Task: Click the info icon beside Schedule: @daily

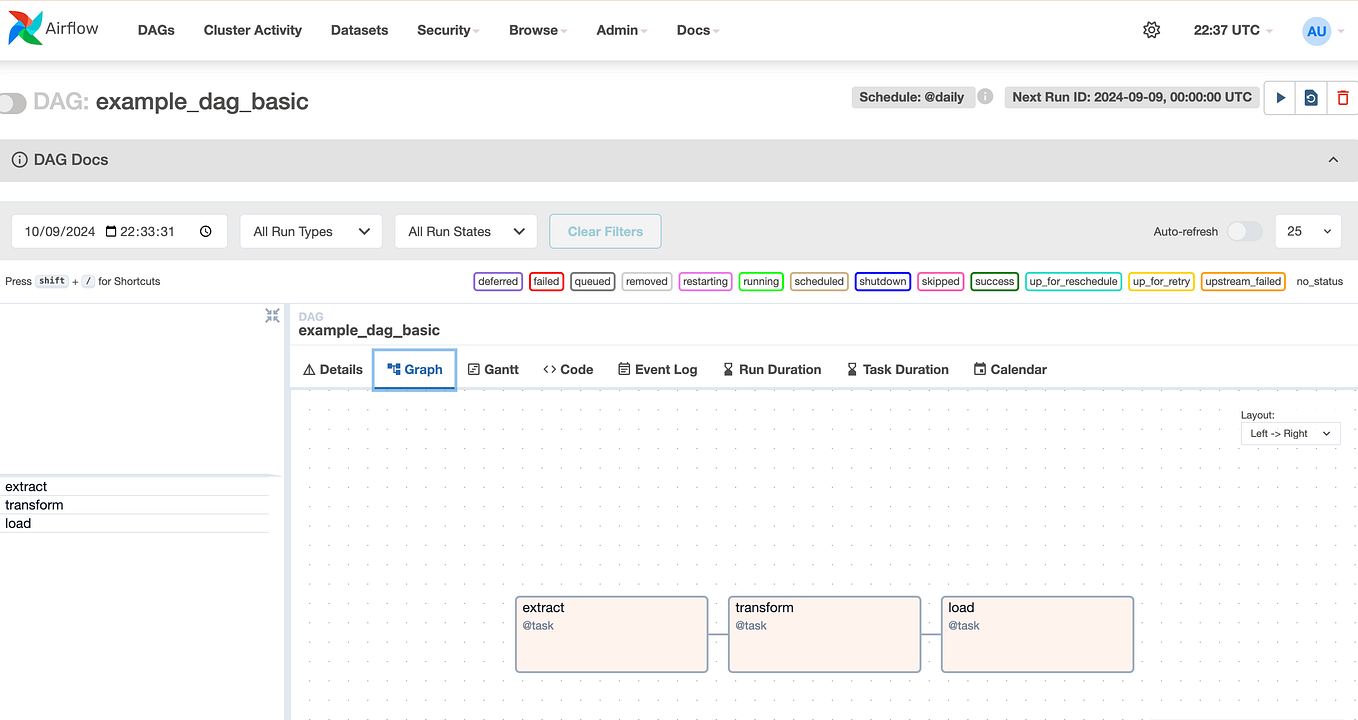Action: click(x=985, y=97)
